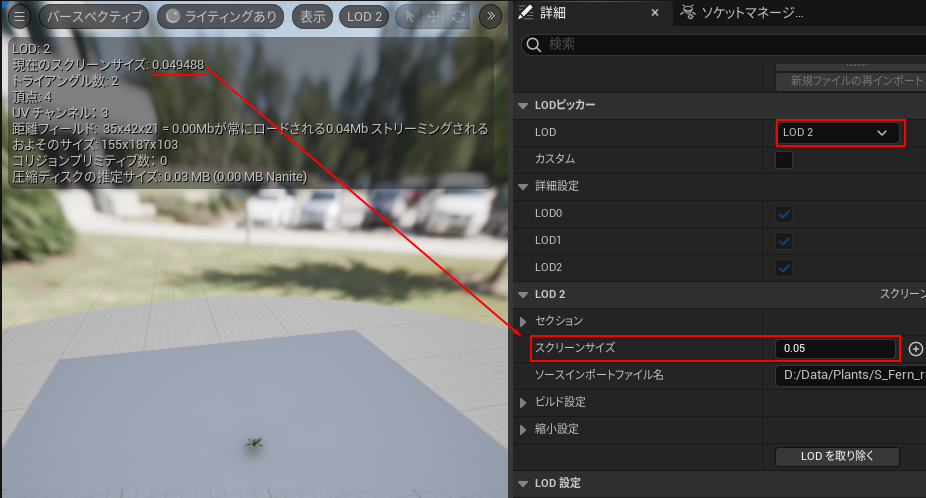Expand the セクション section
The width and height of the screenshot is (926, 498).
pyautogui.click(x=524, y=321)
